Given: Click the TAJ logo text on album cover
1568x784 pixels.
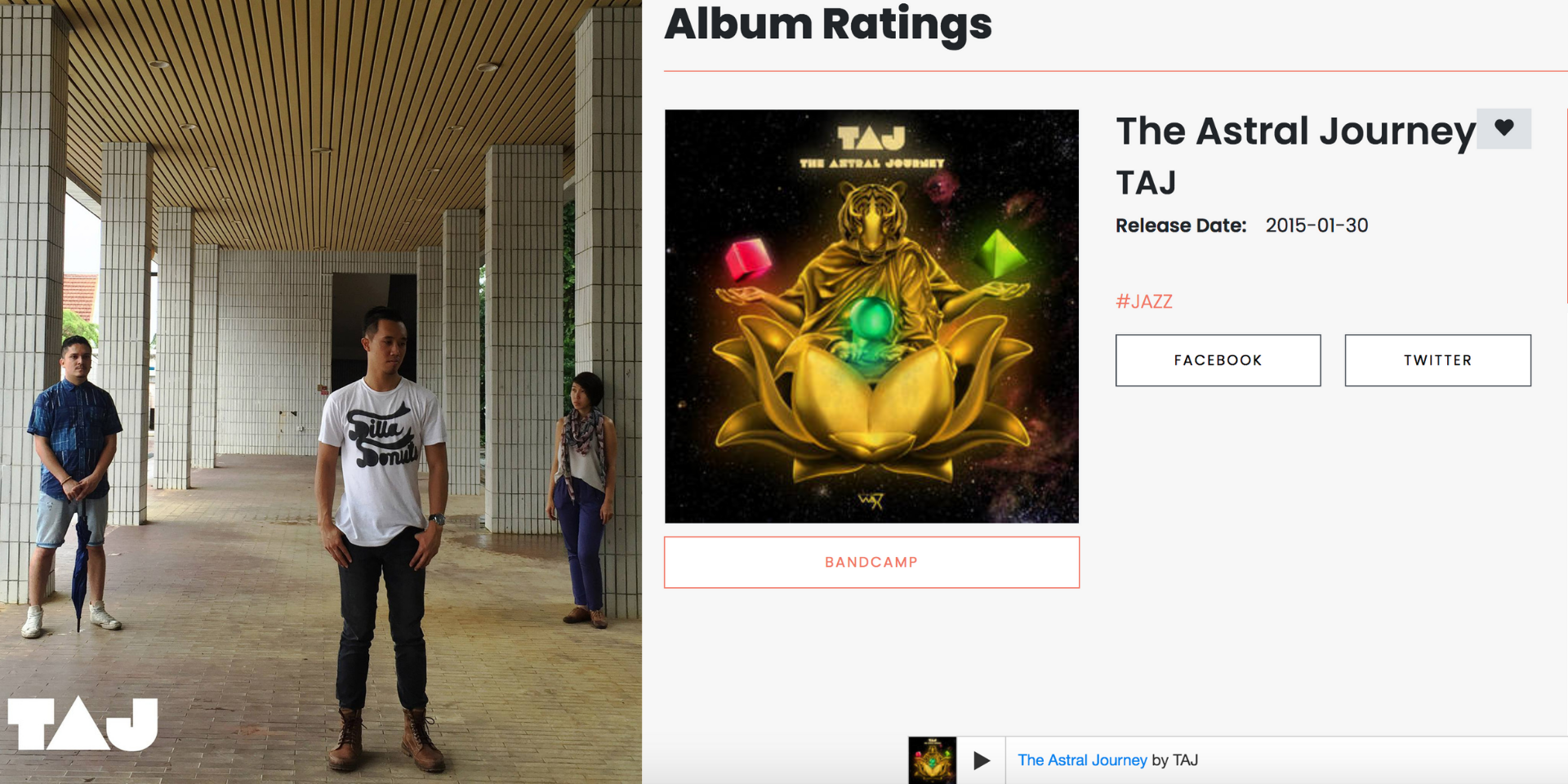Looking at the screenshot, I should pyautogui.click(x=871, y=138).
